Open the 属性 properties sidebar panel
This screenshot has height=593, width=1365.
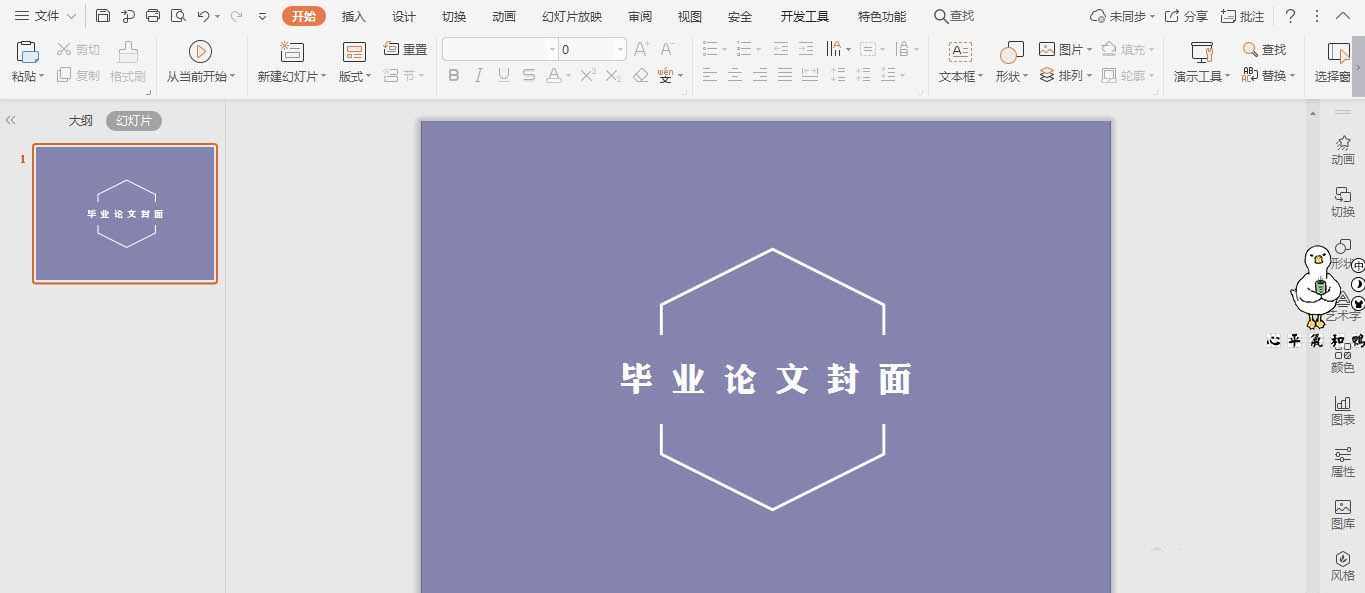click(1343, 462)
